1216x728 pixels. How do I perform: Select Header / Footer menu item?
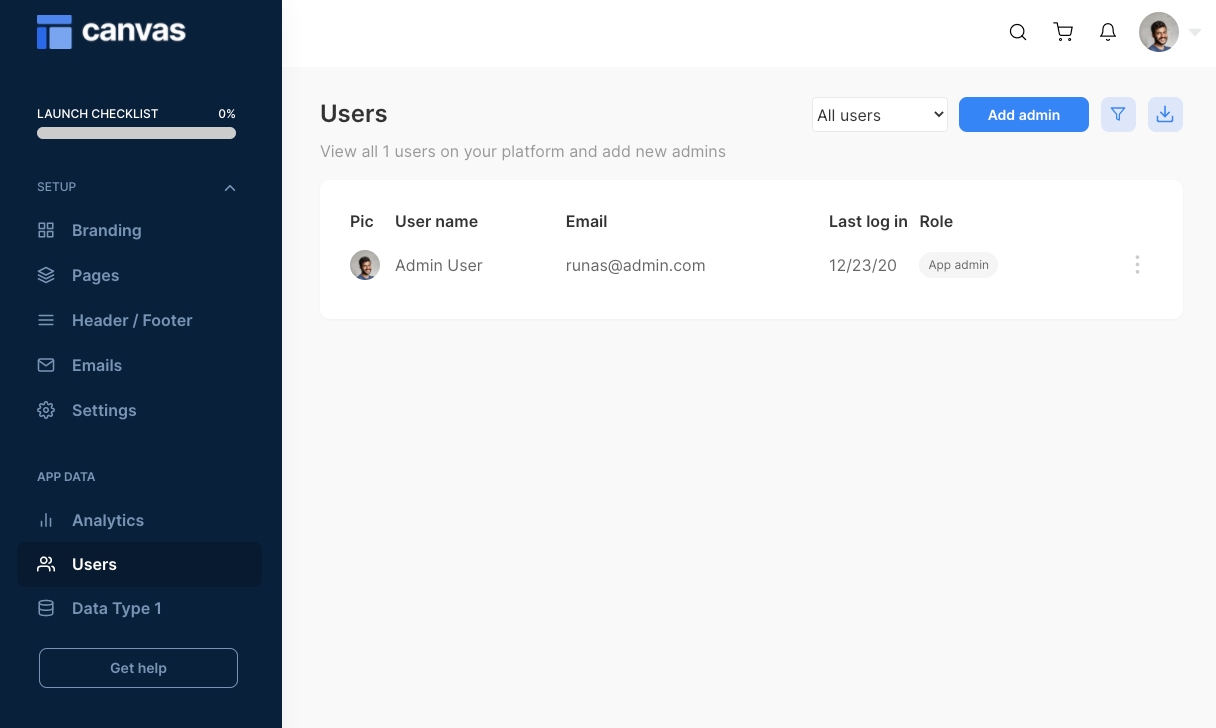point(131,320)
